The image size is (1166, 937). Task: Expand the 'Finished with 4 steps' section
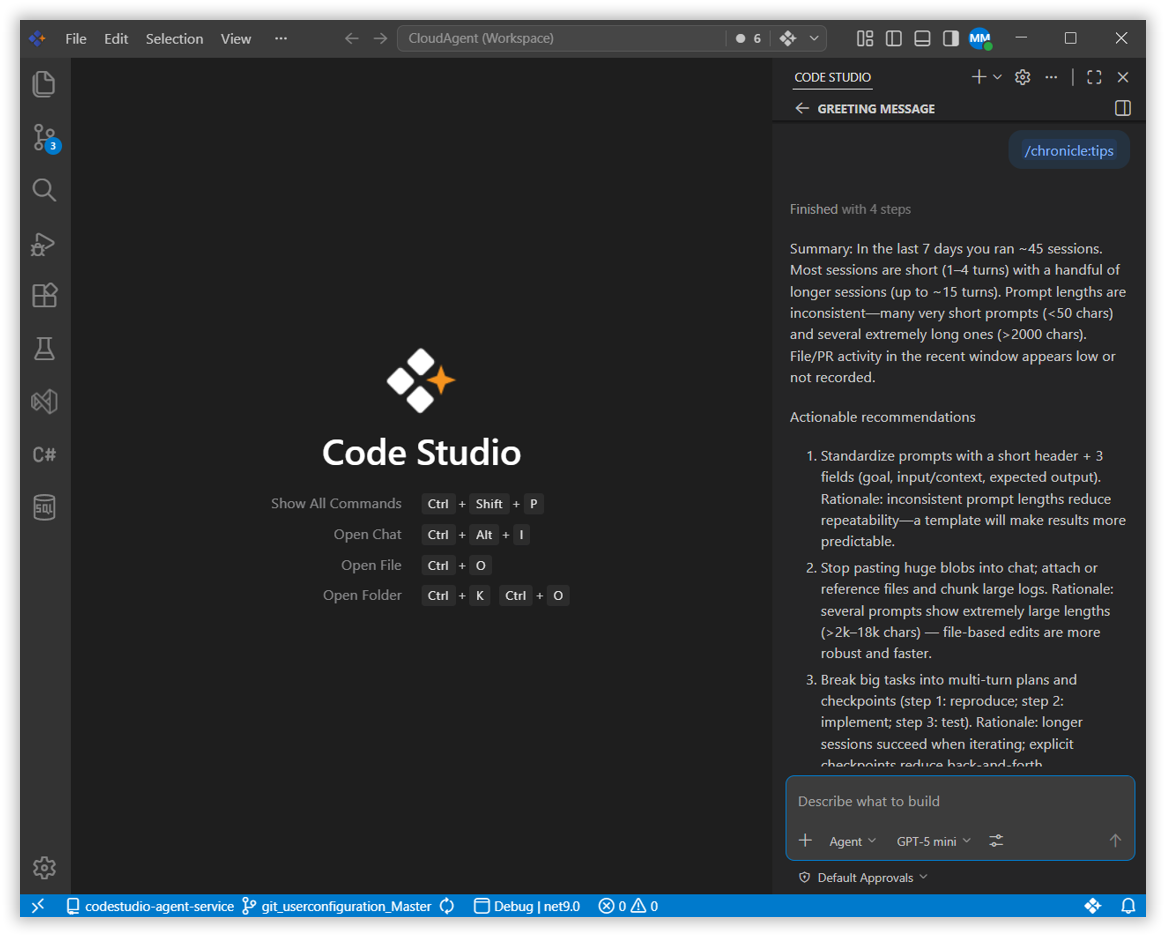pos(850,210)
